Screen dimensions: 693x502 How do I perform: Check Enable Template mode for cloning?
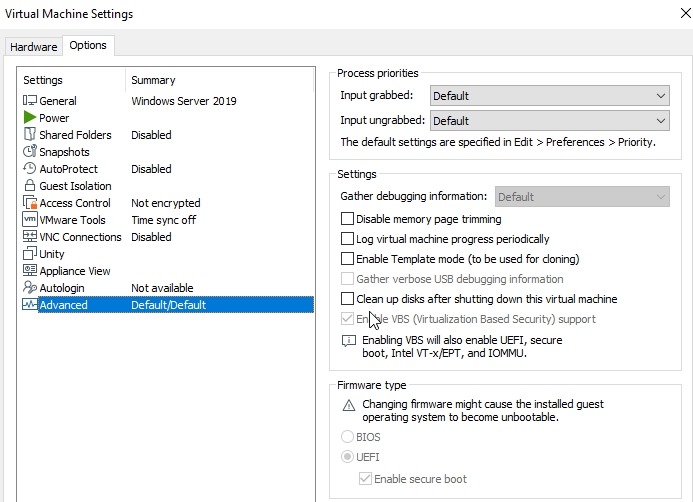coord(348,259)
